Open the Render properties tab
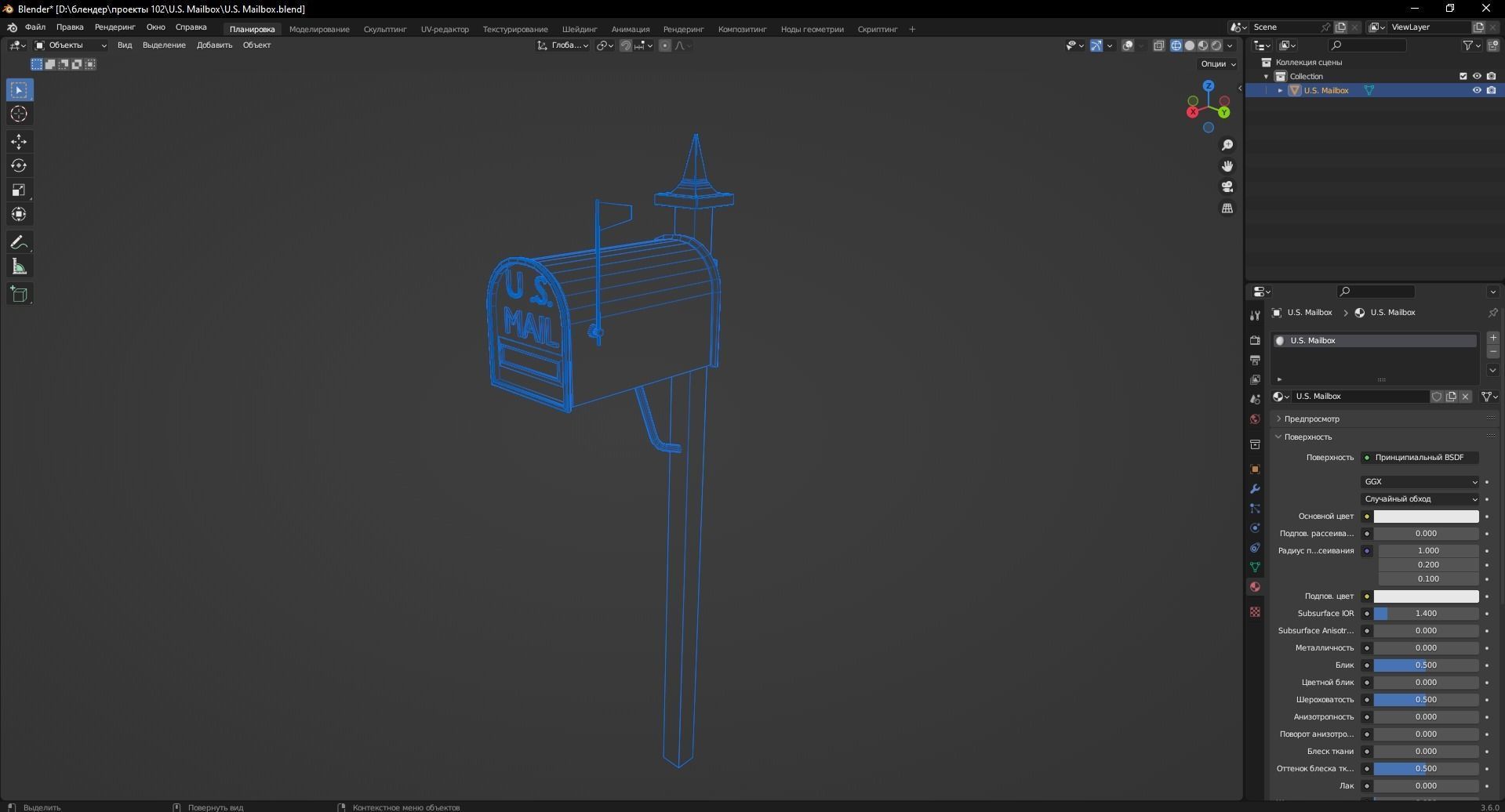 (1255, 340)
